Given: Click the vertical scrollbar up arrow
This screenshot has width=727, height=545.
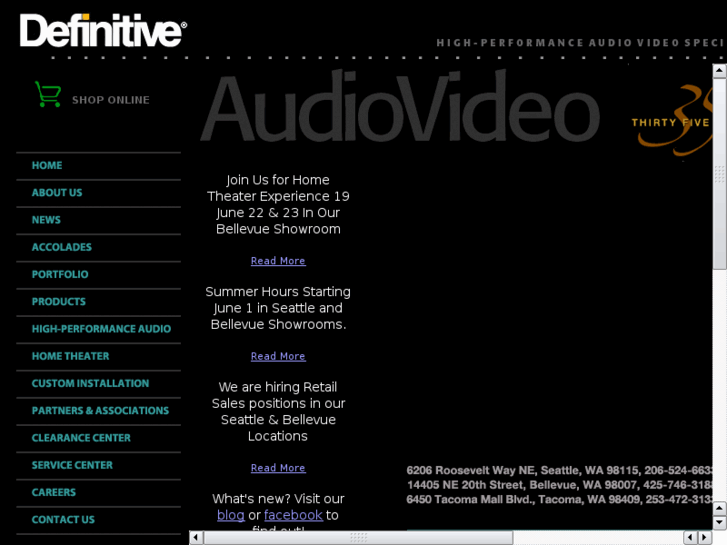Looking at the screenshot, I should [x=719, y=71].
